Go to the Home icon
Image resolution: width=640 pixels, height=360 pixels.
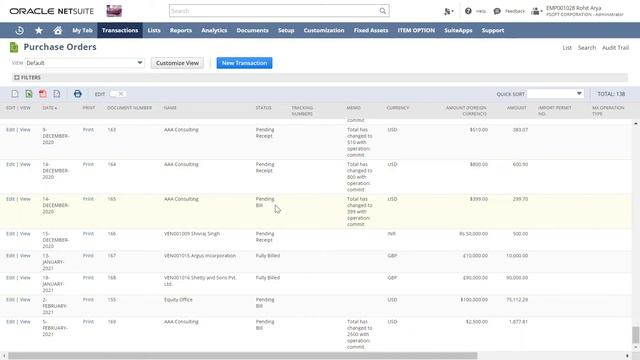58,30
